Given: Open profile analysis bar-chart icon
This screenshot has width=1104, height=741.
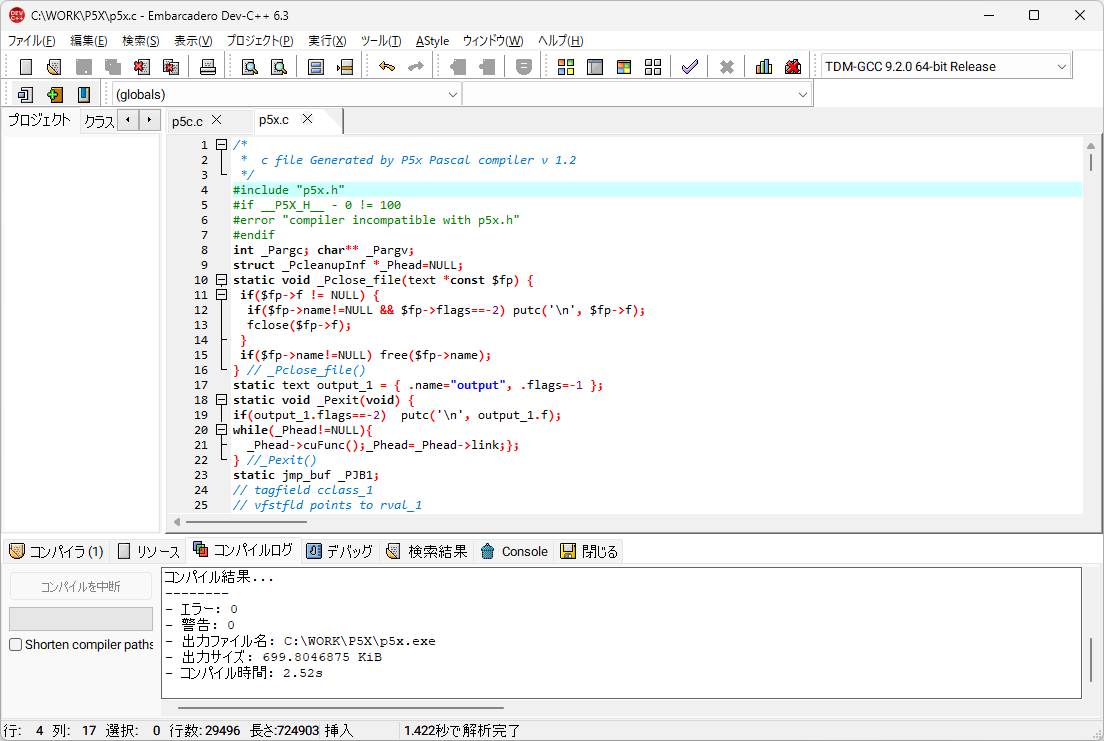Looking at the screenshot, I should (764, 67).
